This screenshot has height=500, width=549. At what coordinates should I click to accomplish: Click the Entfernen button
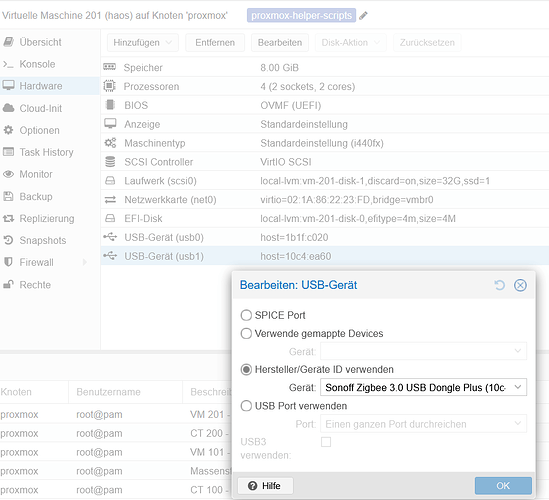click(215, 43)
